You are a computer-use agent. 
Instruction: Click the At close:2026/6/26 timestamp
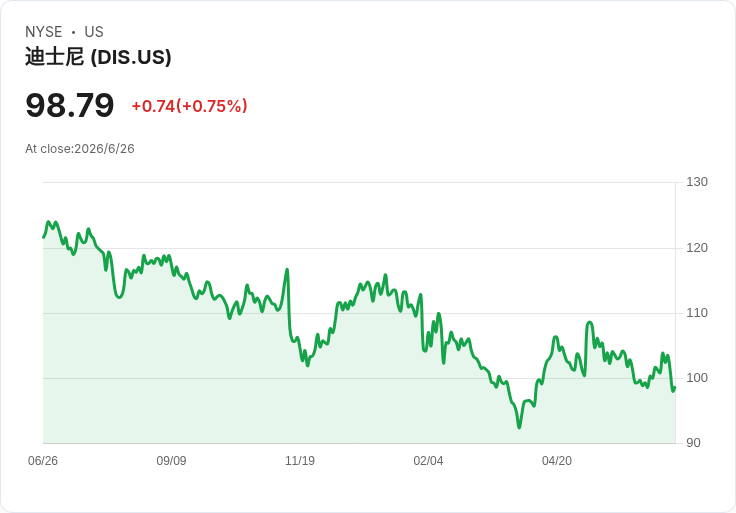pyautogui.click(x=80, y=149)
